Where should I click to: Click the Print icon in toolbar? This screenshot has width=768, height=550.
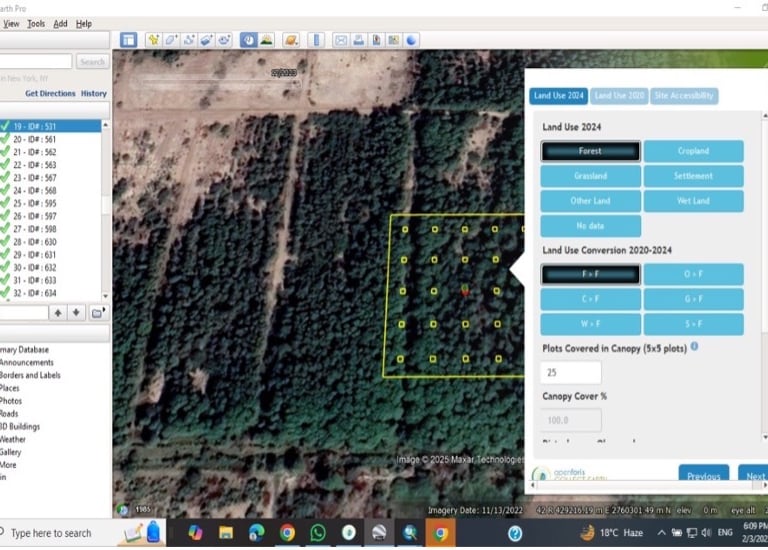pos(359,40)
